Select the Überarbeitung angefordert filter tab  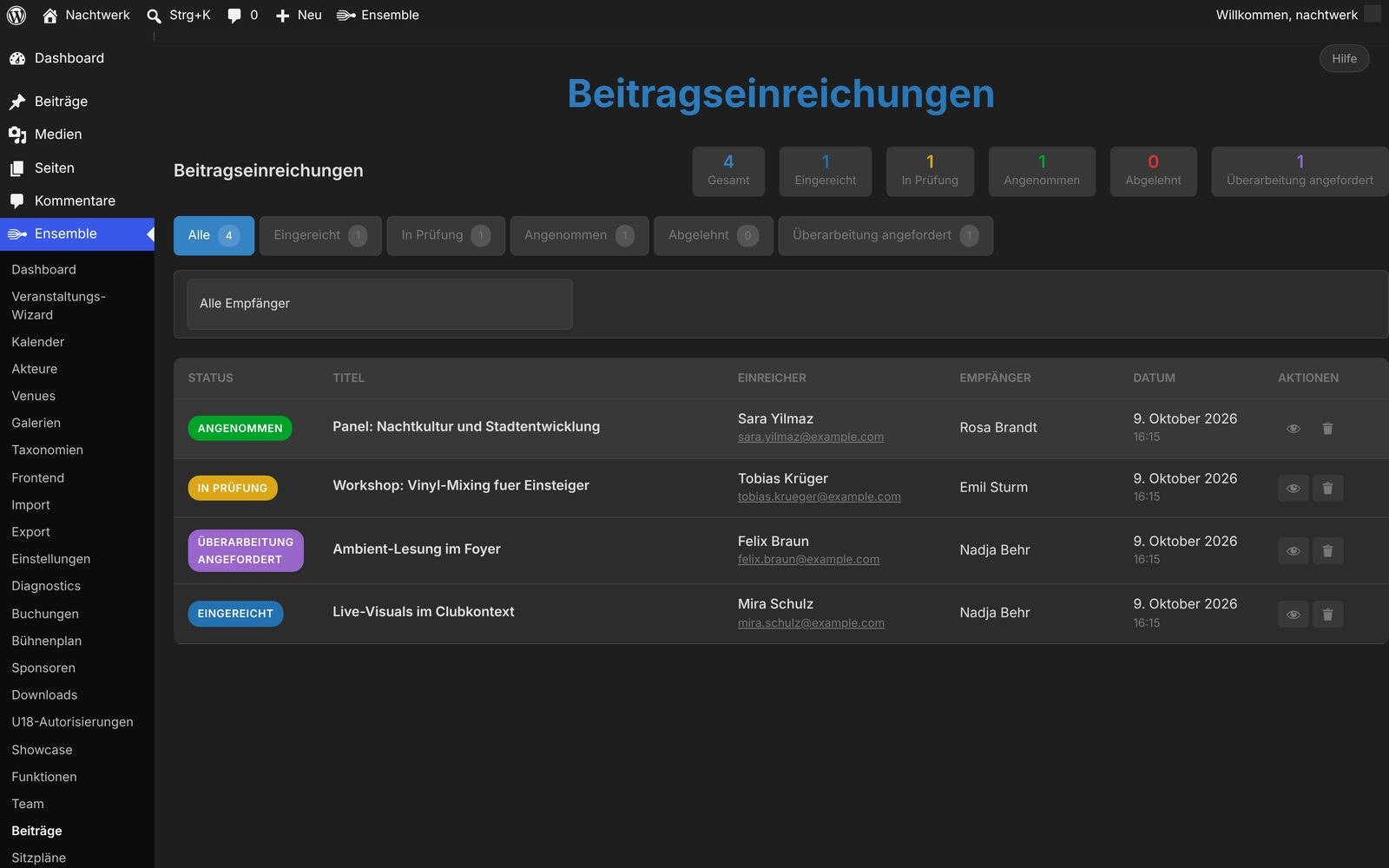(x=885, y=235)
